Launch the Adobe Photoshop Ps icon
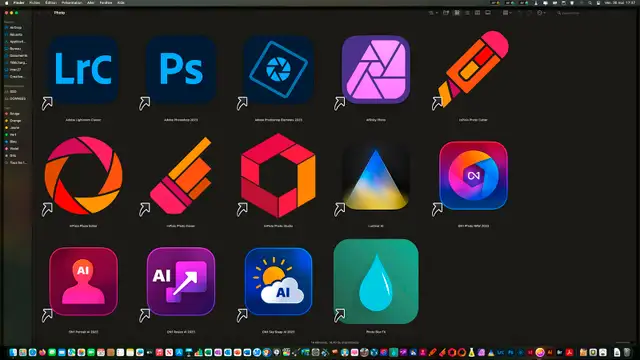Screen dimensions: 640x360 pos(181,69)
